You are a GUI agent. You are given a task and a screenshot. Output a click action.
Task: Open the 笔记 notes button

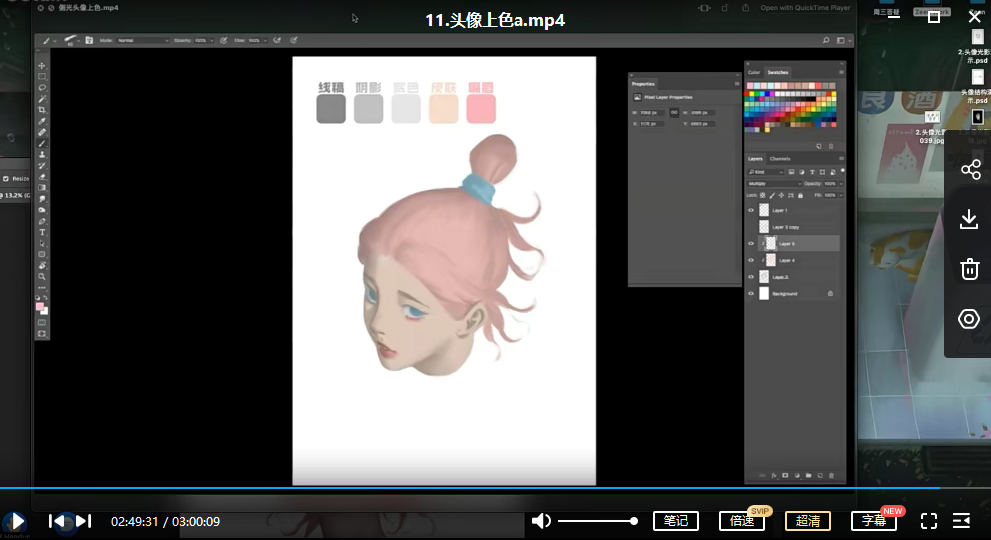coord(676,521)
